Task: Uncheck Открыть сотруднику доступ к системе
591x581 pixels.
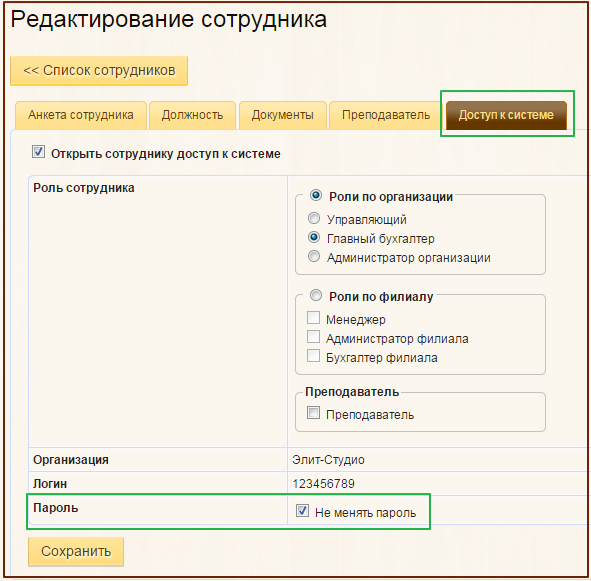Action: pos(38,152)
